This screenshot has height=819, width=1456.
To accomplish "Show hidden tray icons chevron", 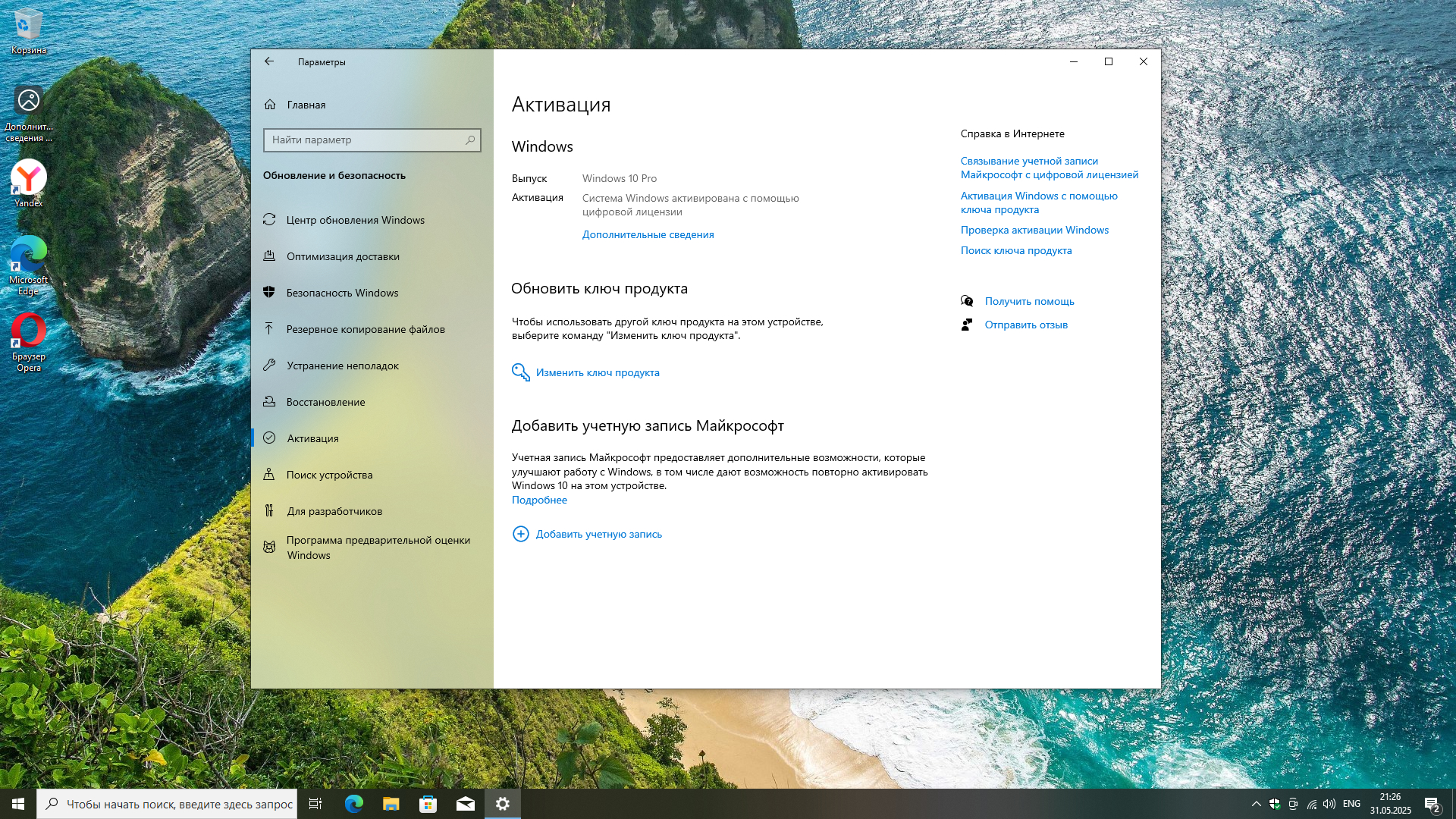I will click(1256, 804).
